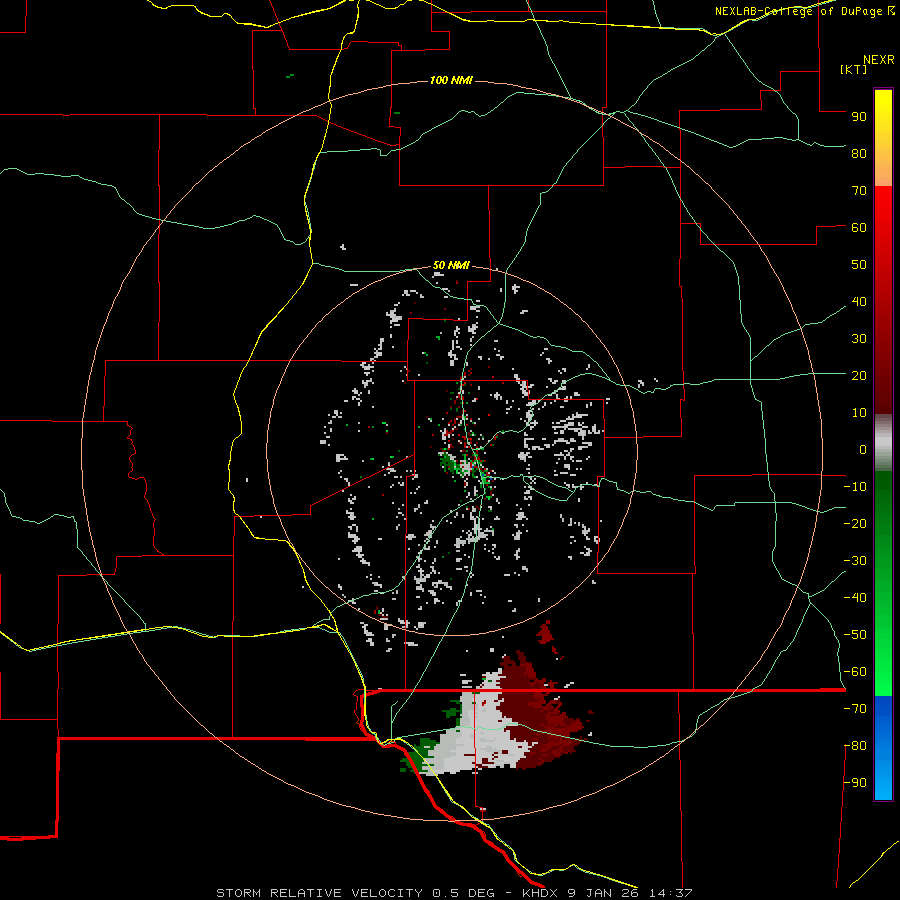Image resolution: width=900 pixels, height=900 pixels.
Task: Click the "50 NMI" range ring label
Action: pyautogui.click(x=451, y=265)
